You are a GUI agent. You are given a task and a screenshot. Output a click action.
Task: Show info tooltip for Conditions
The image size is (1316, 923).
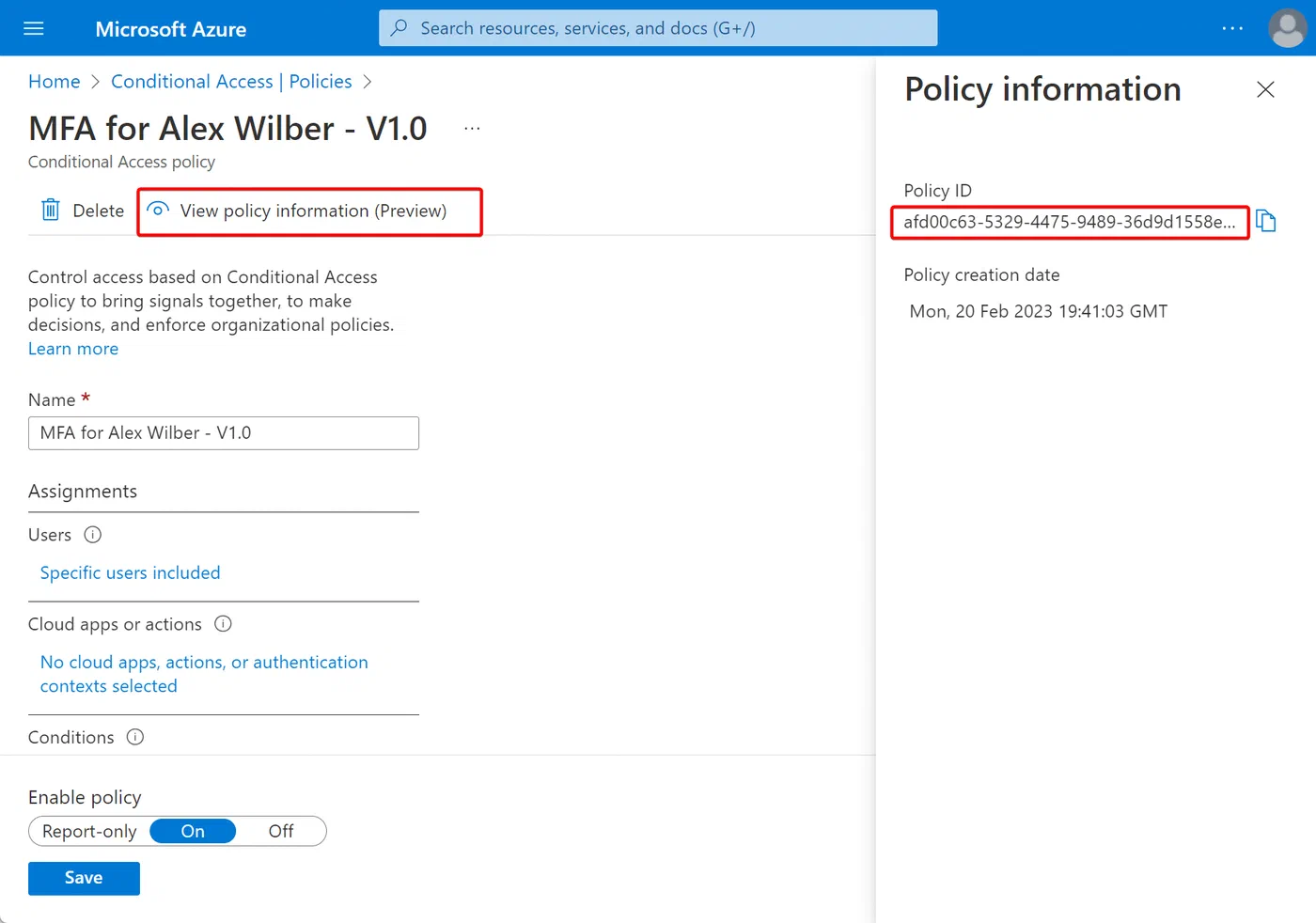click(x=135, y=737)
